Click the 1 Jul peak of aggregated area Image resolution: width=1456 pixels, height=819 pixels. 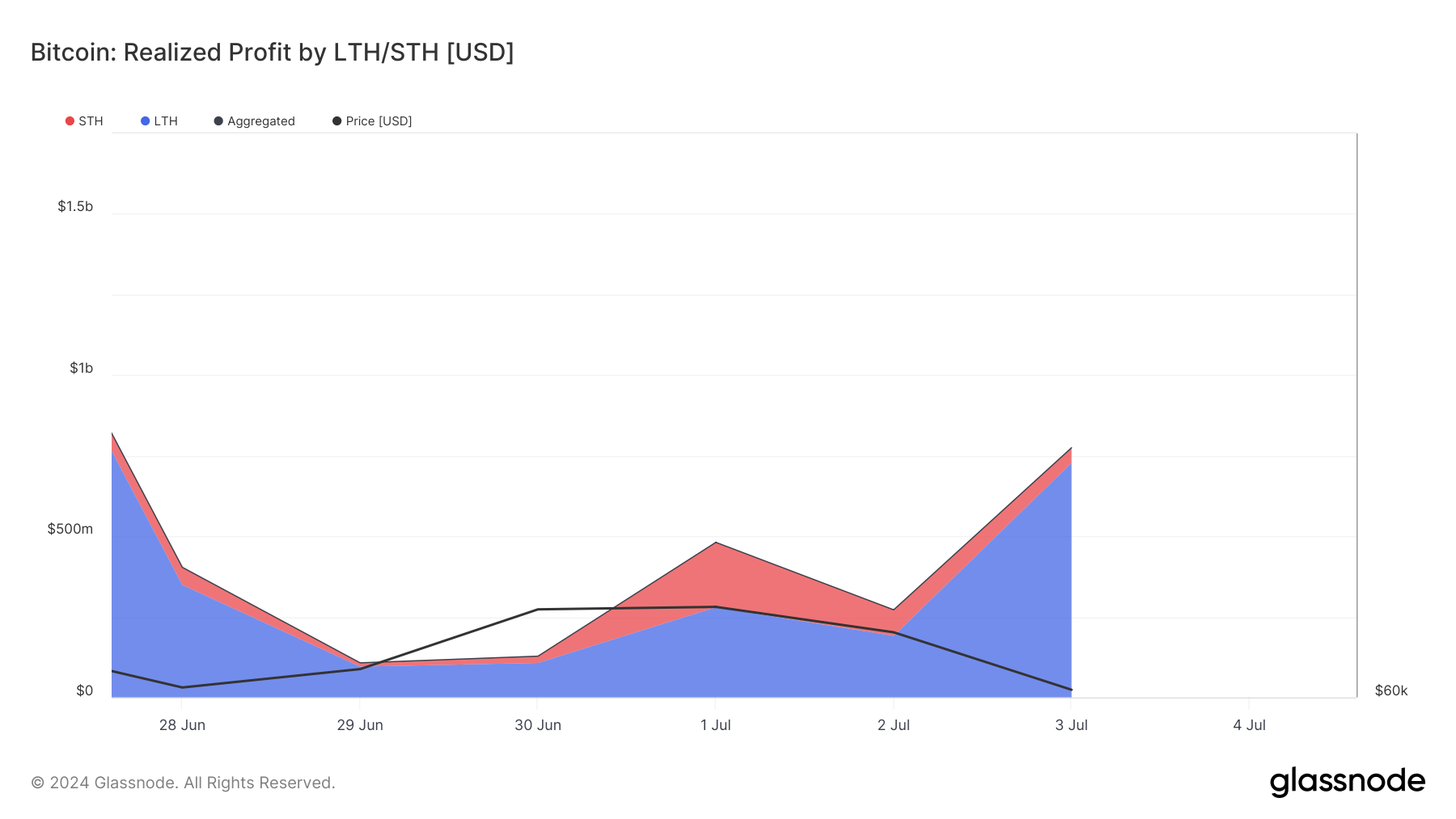coord(715,542)
